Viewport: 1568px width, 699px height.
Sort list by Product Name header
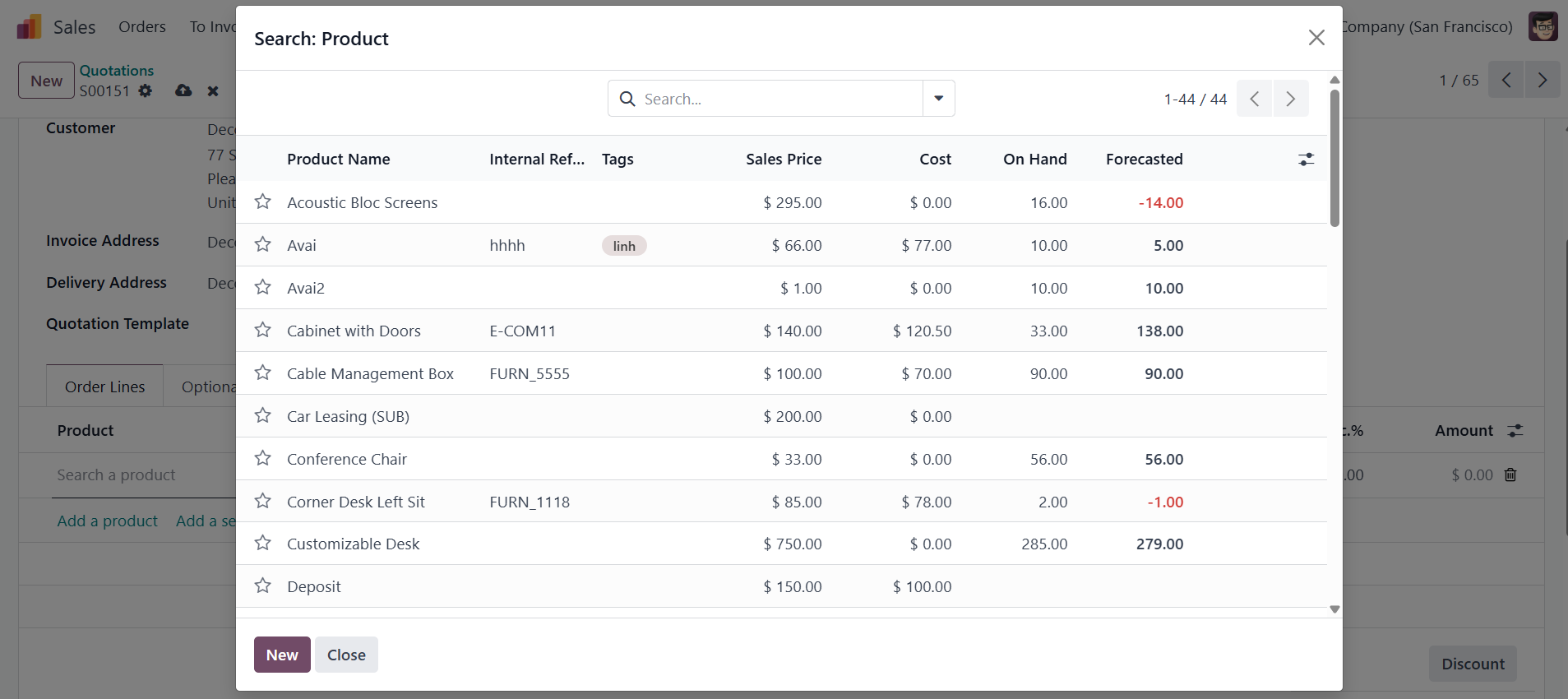[338, 160]
